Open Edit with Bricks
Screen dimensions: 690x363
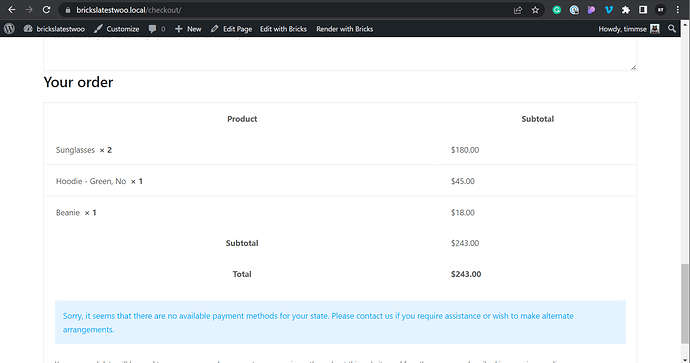283,29
